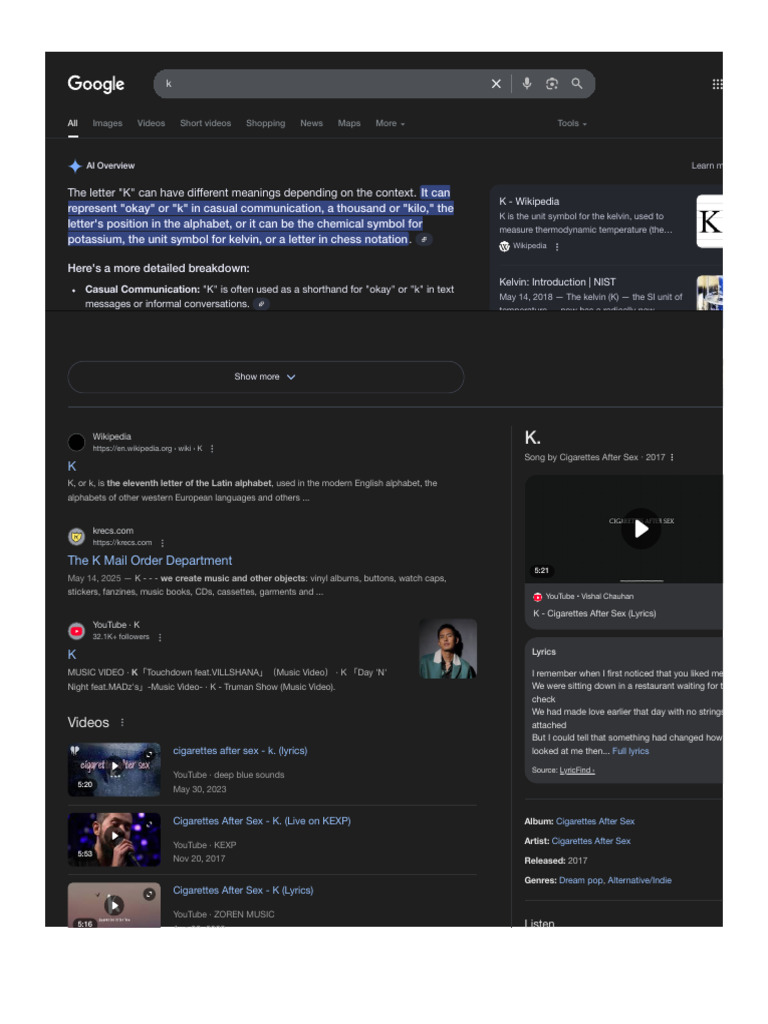Image resolution: width=768 pixels, height=1024 pixels.
Task: Clear the search box with the X icon
Action: point(496,84)
